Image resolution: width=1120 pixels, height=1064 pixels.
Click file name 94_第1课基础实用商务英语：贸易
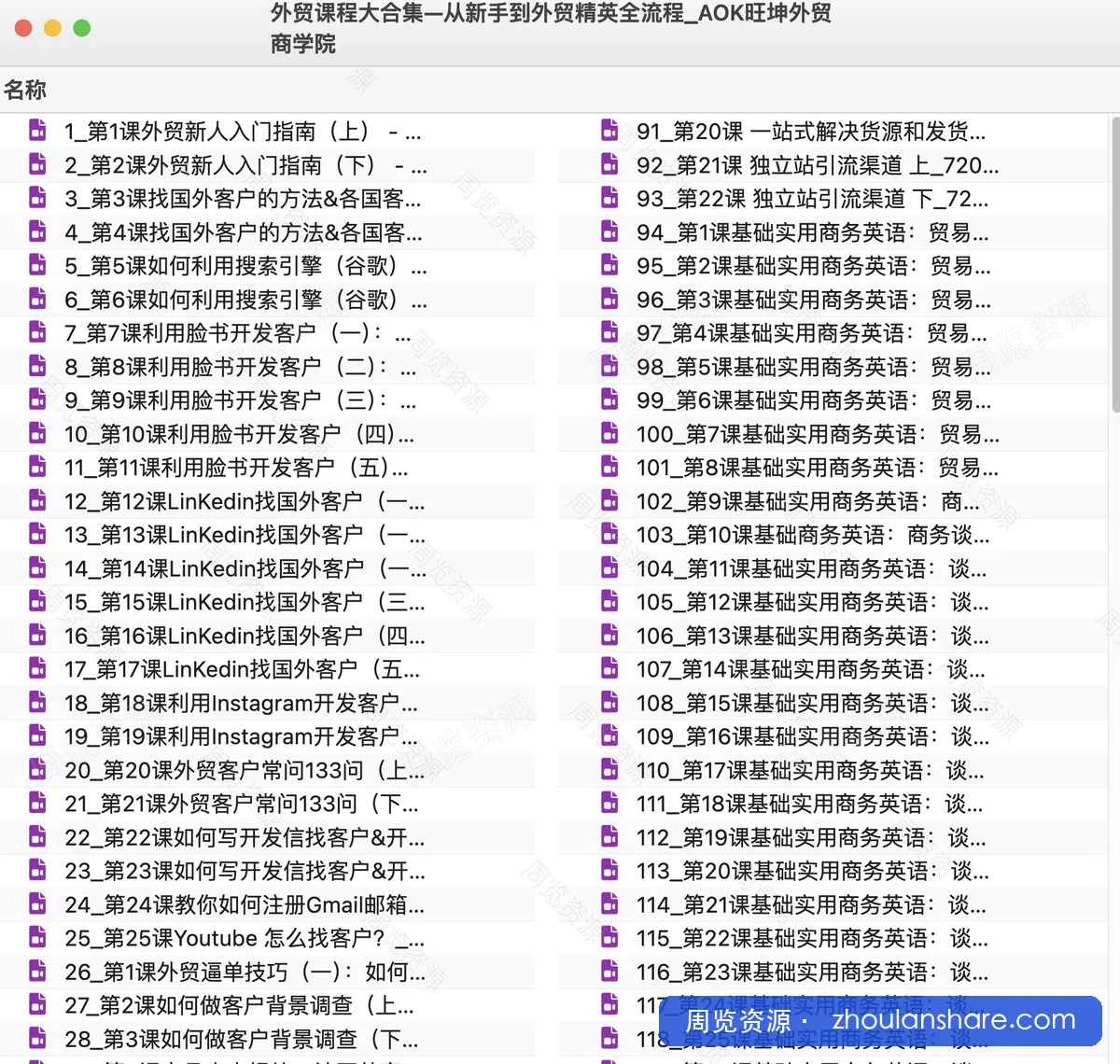813,232
